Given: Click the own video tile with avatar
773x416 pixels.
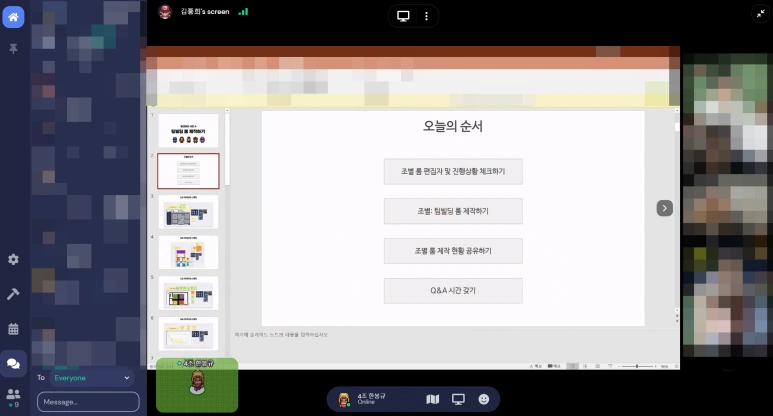Looking at the screenshot, I should click(x=197, y=385).
